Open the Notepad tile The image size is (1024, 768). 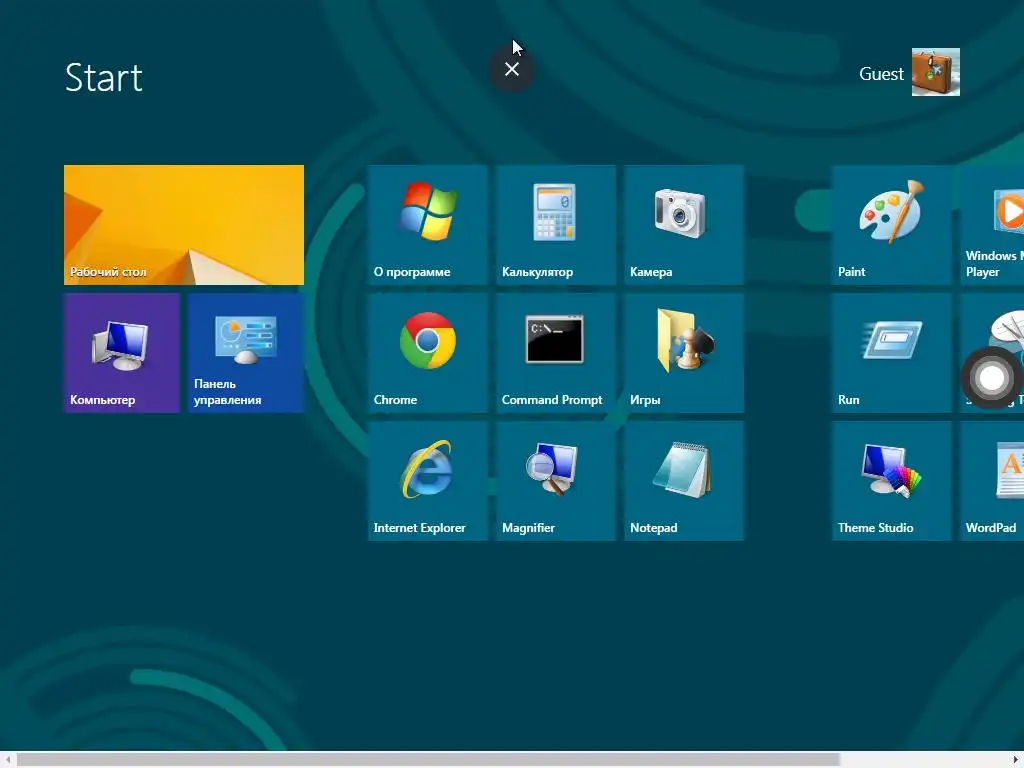[684, 481]
